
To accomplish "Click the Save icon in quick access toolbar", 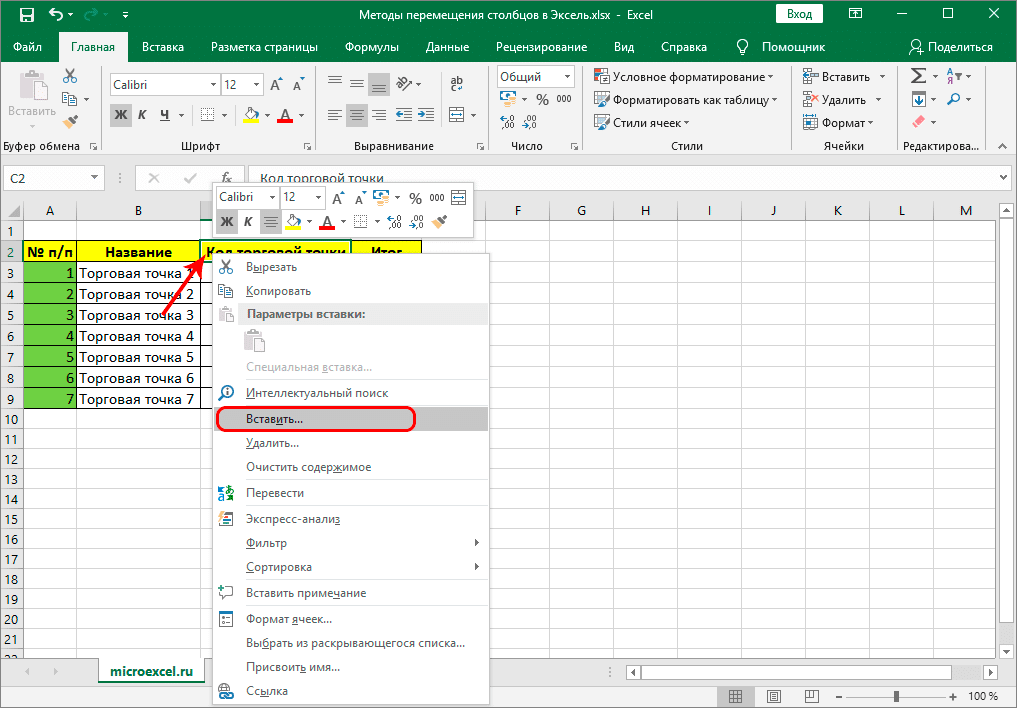I will (25, 13).
